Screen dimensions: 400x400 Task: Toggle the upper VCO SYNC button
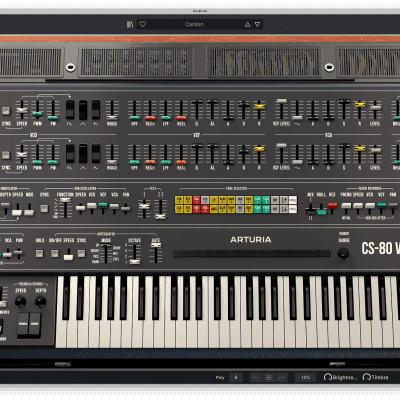[6, 111]
